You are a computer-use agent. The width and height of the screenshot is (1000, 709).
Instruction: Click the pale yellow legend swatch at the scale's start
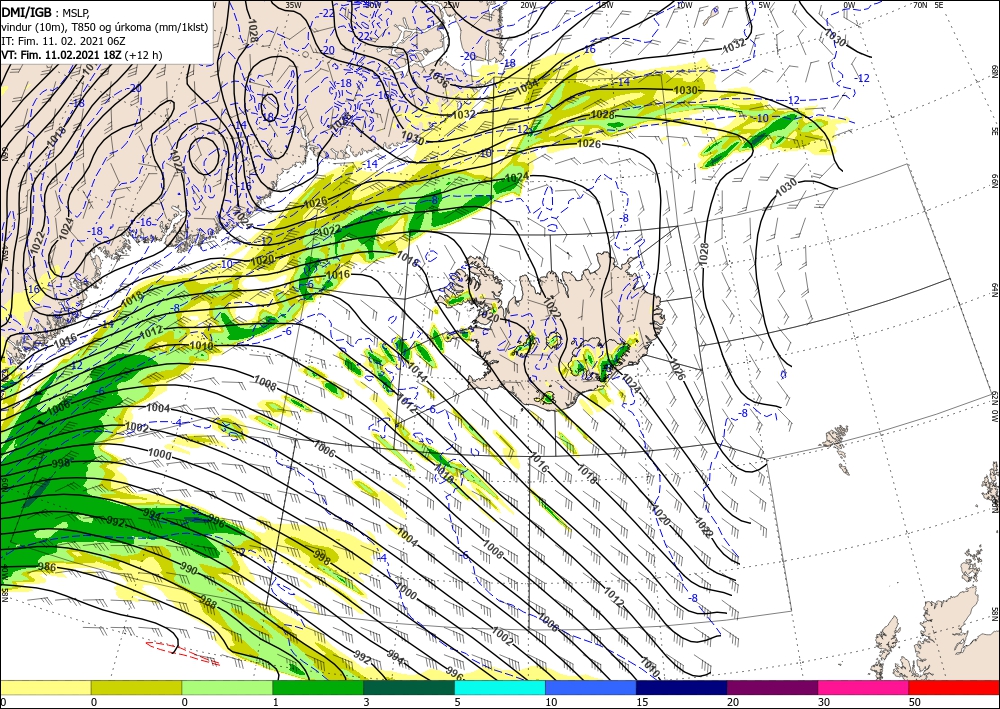click(45, 688)
